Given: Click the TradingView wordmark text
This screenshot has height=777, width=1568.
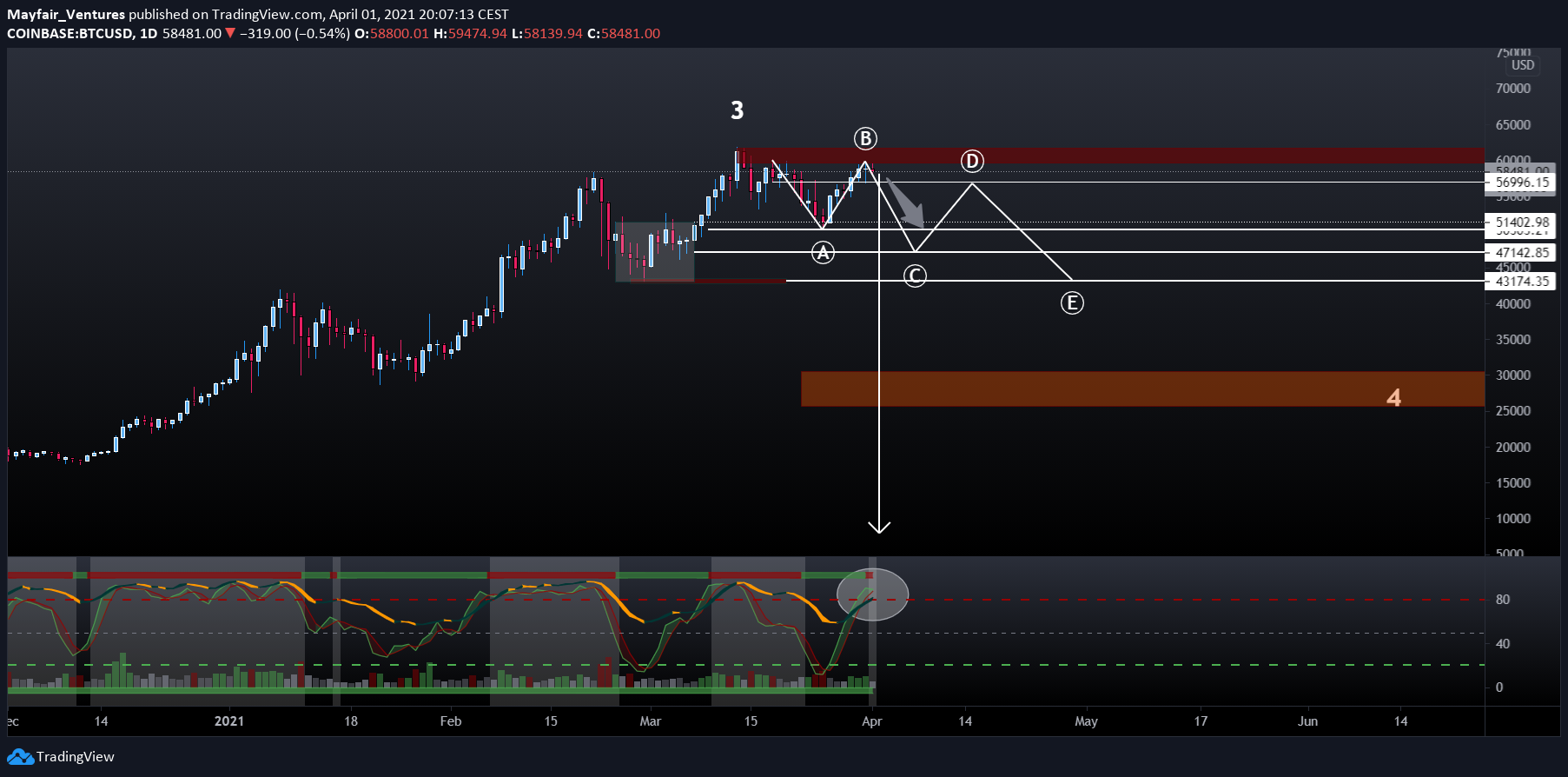Looking at the screenshot, I should [x=76, y=757].
